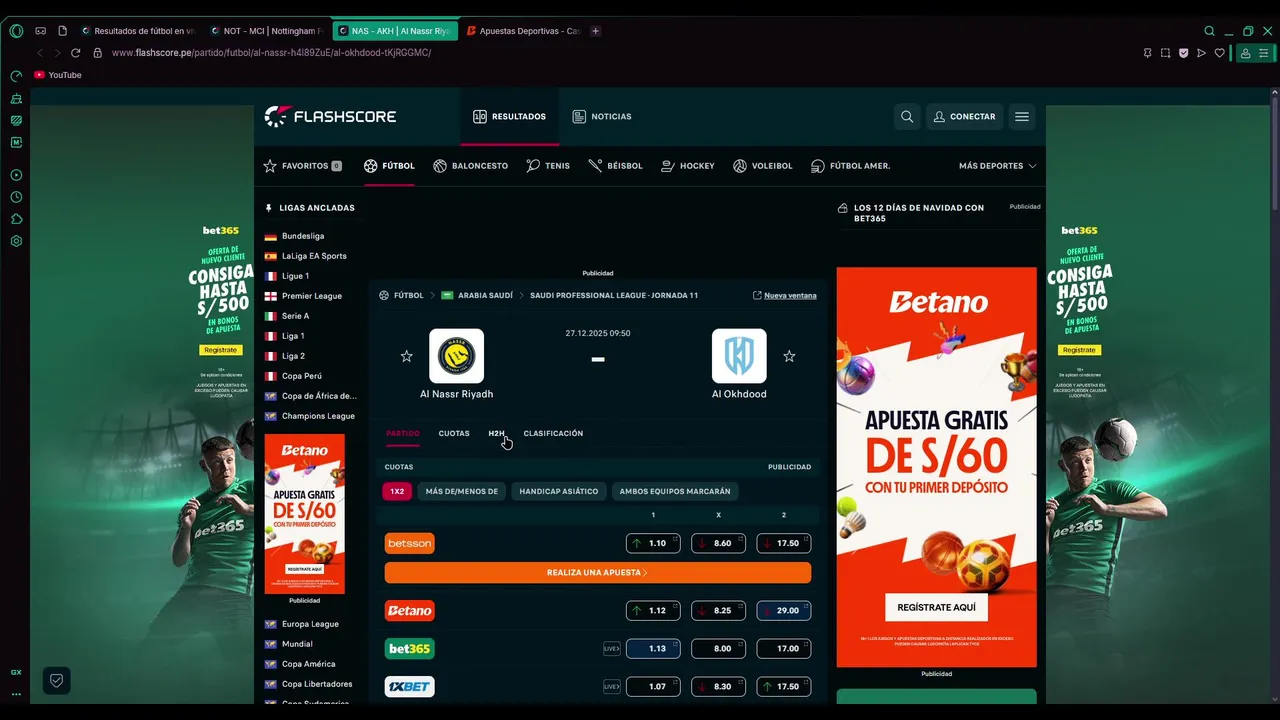This screenshot has width=1280, height=720.
Task: Open the YouTube bookmark
Action: tap(58, 75)
